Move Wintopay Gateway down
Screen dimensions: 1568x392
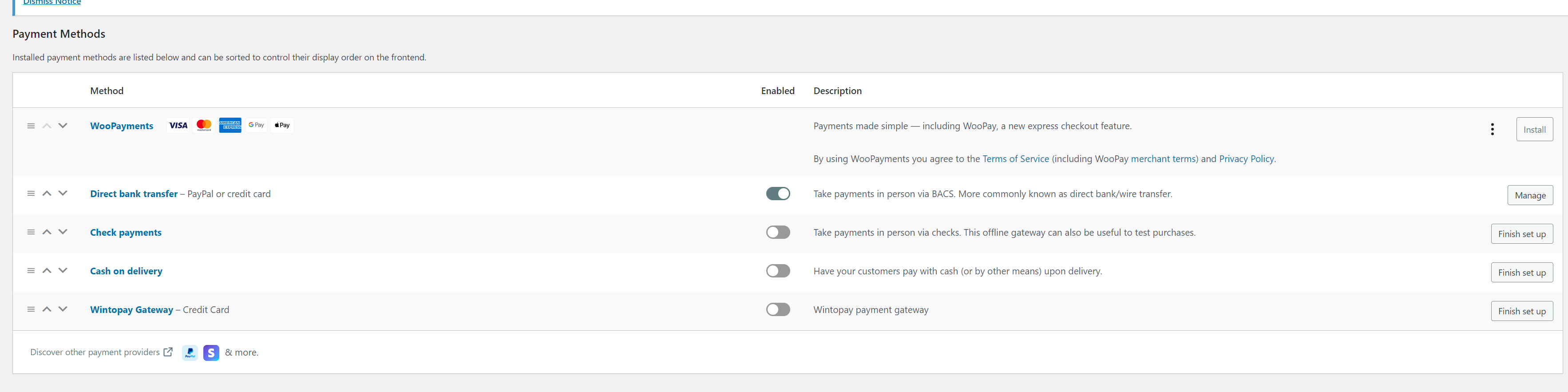pos(63,309)
